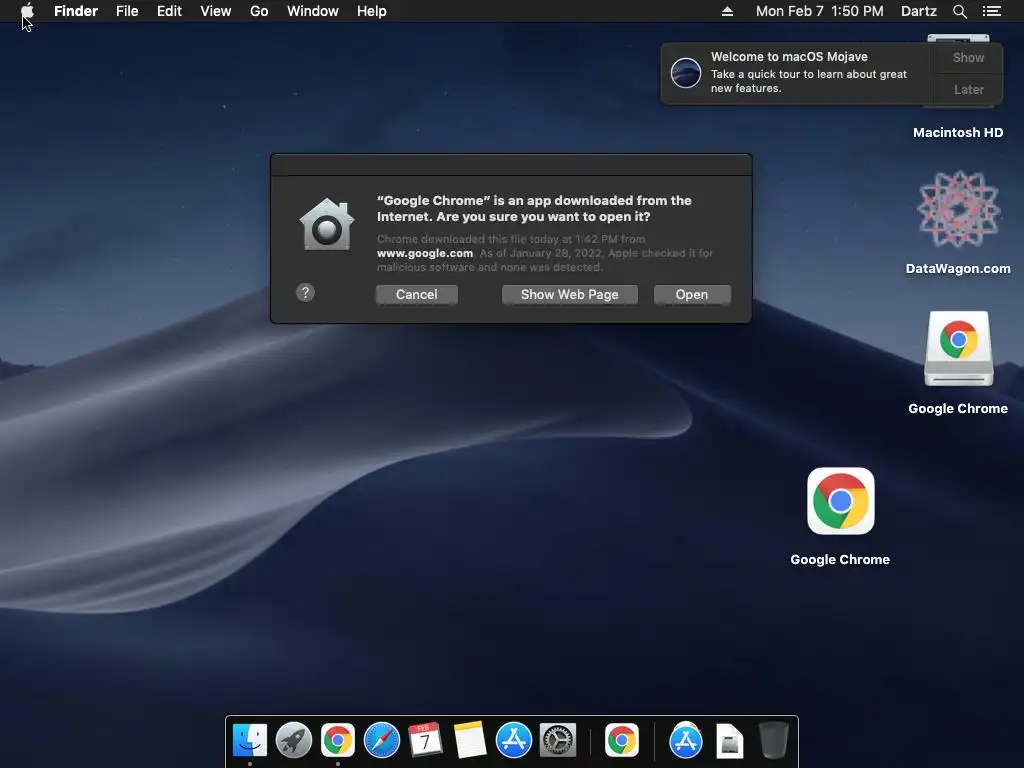Click second Chrome icon right of Dock divider

pos(622,741)
